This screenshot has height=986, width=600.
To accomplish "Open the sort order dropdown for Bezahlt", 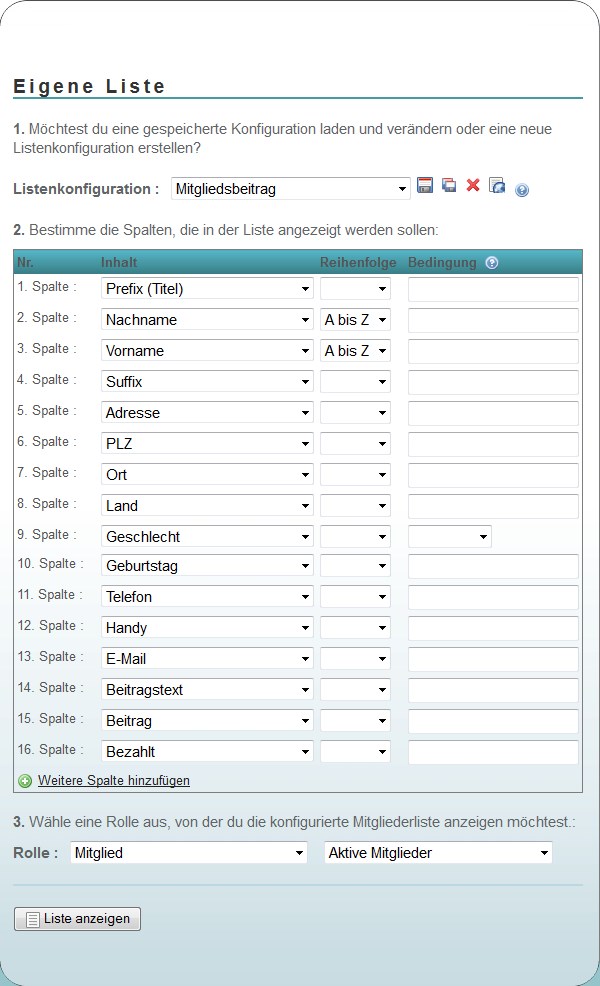I will 355,752.
